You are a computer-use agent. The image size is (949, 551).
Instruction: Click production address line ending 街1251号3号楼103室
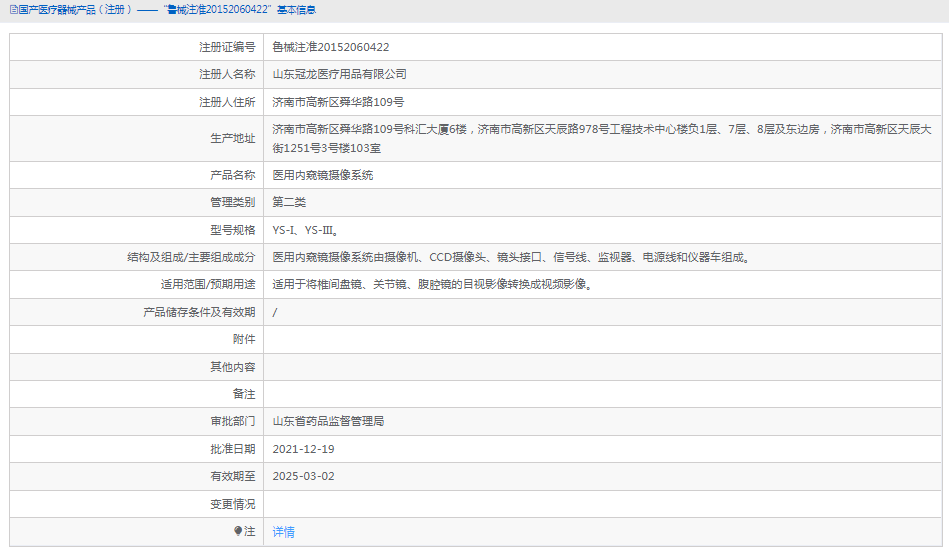(x=326, y=148)
